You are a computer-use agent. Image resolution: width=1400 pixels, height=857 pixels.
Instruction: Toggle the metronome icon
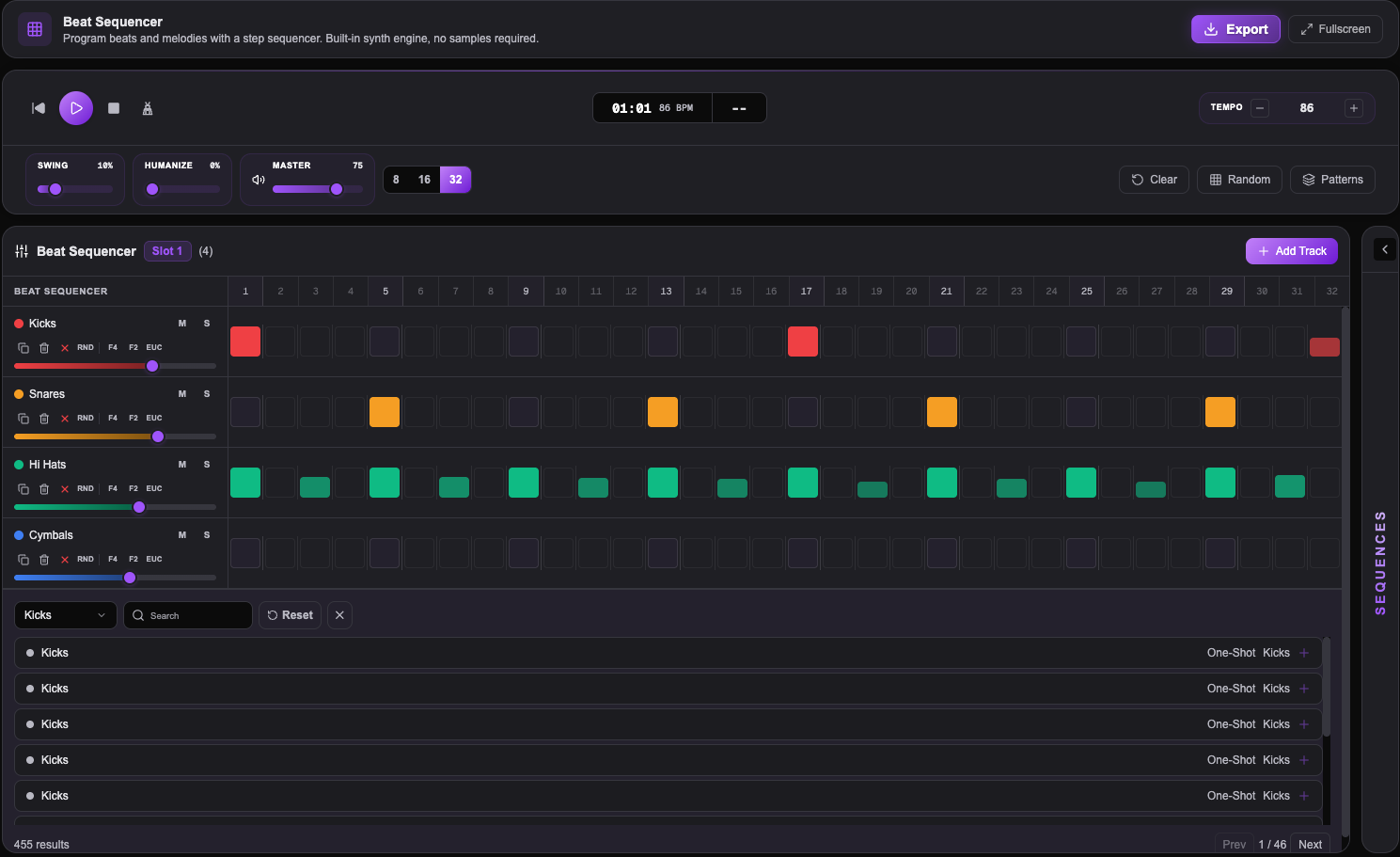point(148,108)
